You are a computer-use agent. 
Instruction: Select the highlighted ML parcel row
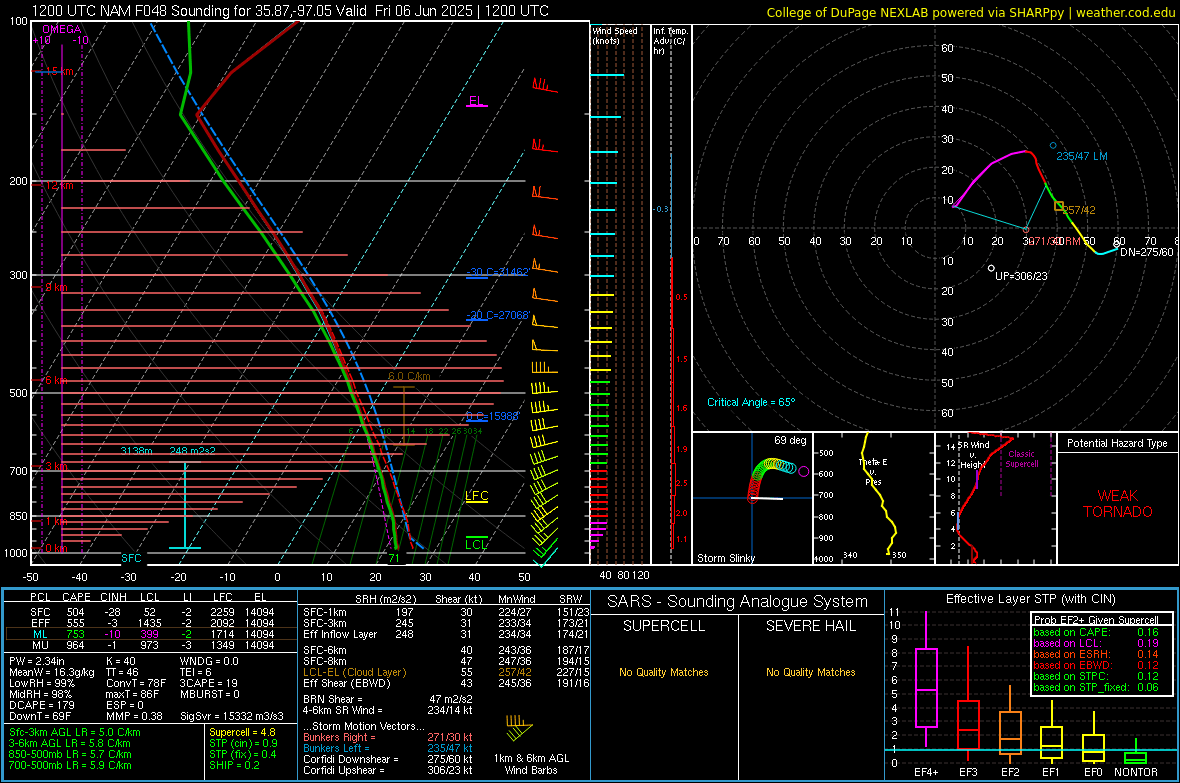pyautogui.click(x=151, y=634)
